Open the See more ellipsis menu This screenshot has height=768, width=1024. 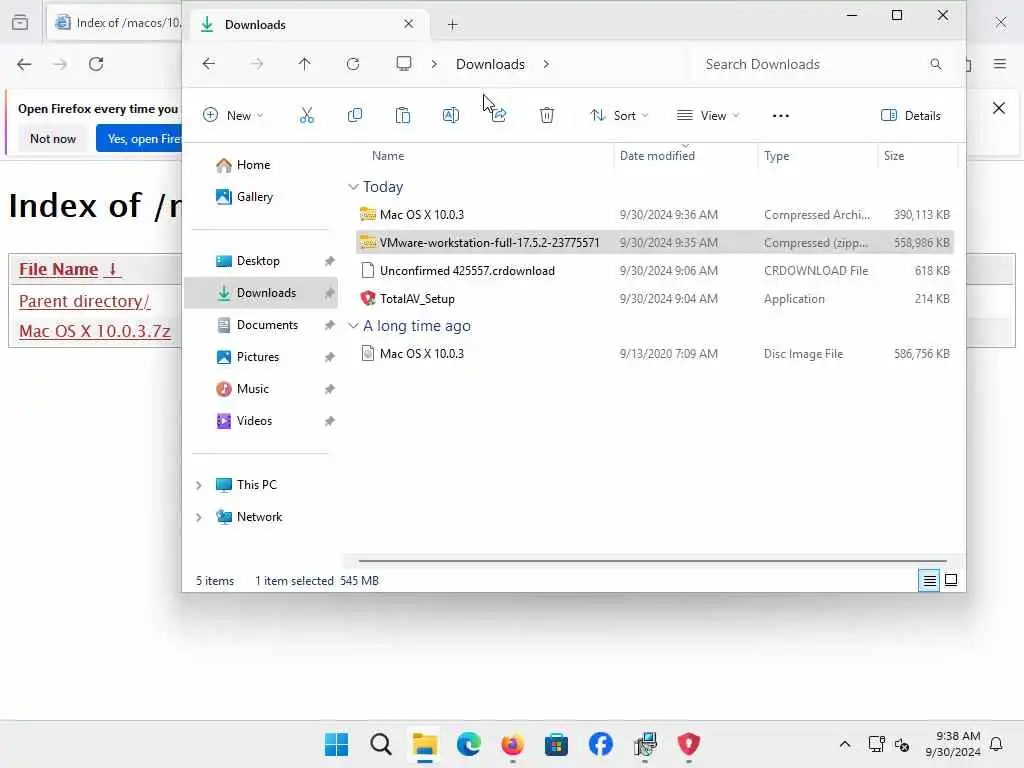[780, 116]
